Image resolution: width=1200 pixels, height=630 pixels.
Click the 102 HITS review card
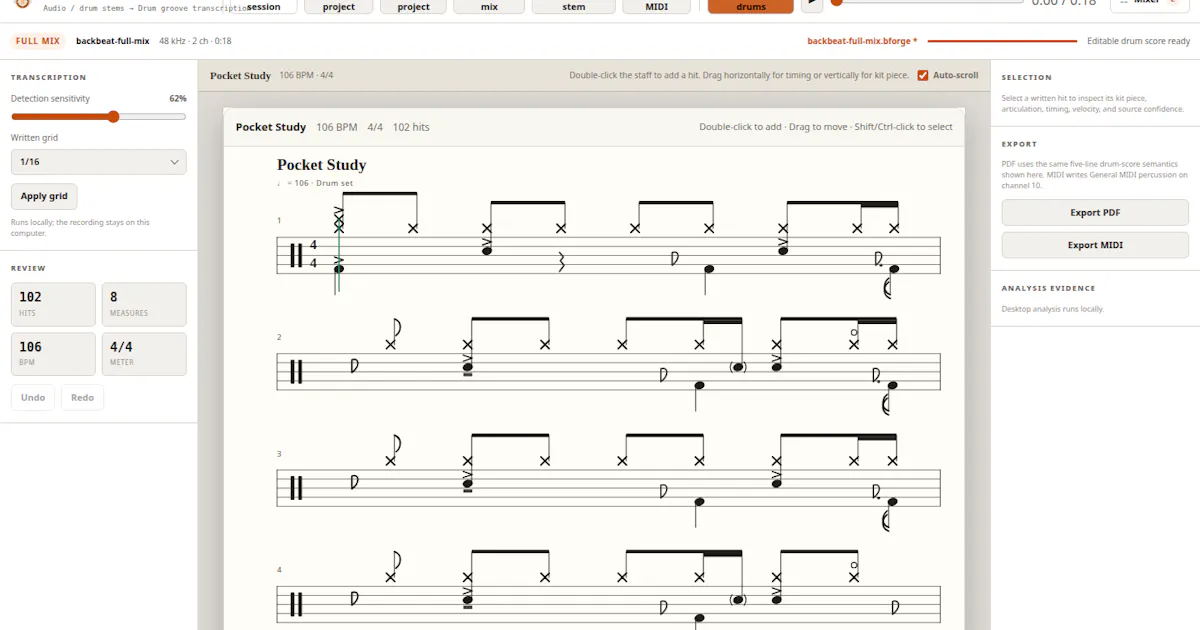coord(53,304)
